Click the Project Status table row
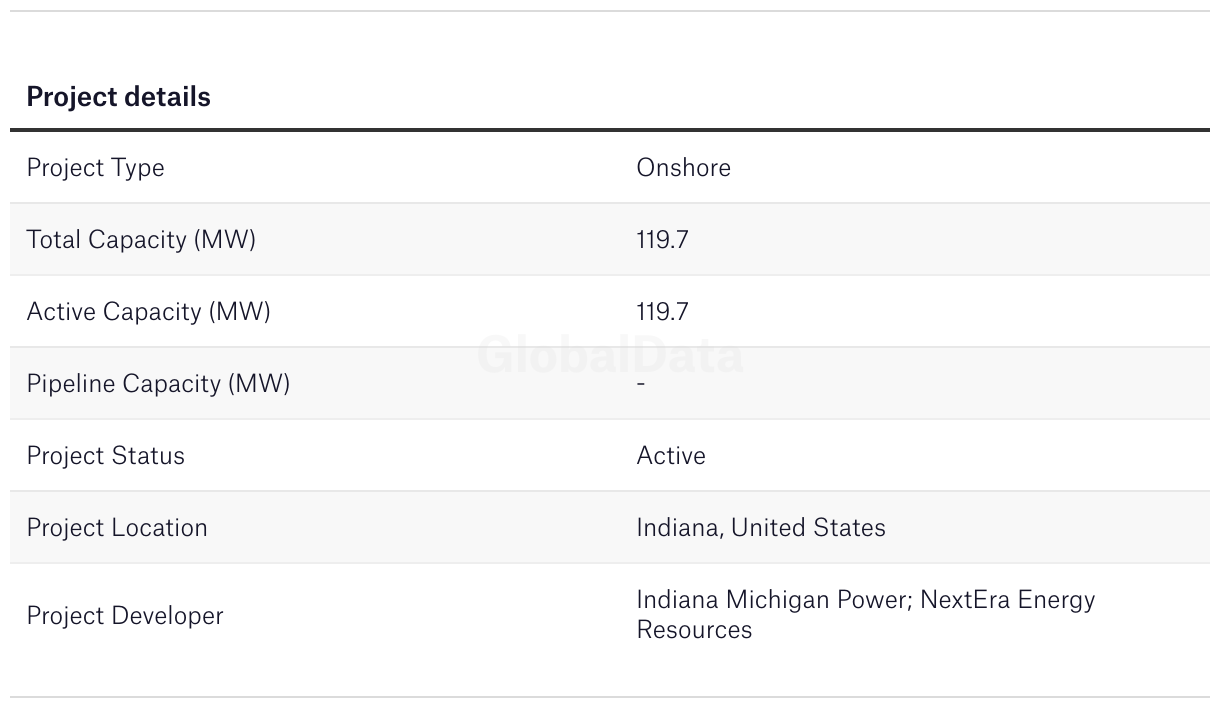This screenshot has height=708, width=1220. coord(610,455)
